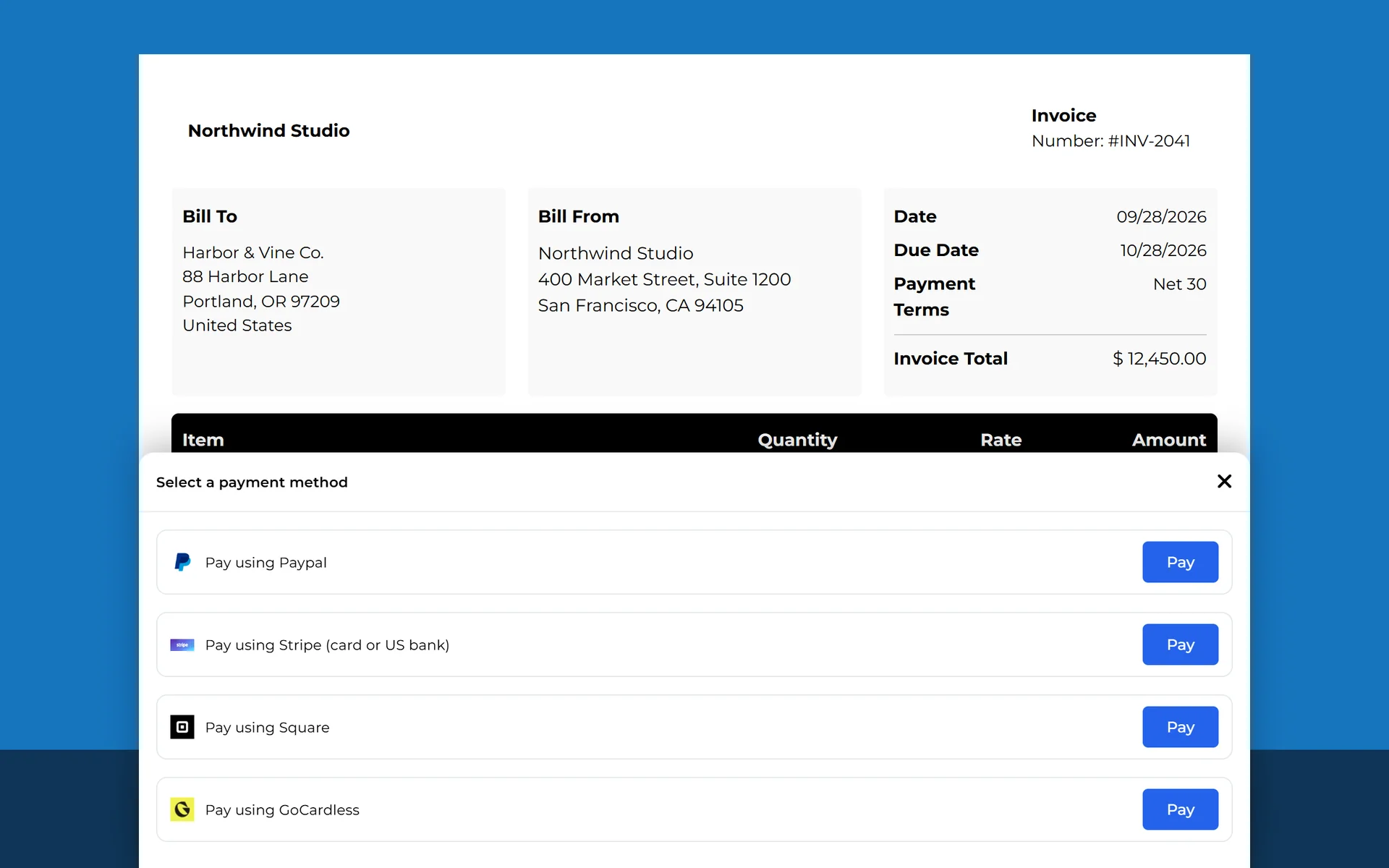Viewport: 1389px width, 868px height.
Task: Click 'San Francisco, CA 94105' line
Action: [x=640, y=305]
